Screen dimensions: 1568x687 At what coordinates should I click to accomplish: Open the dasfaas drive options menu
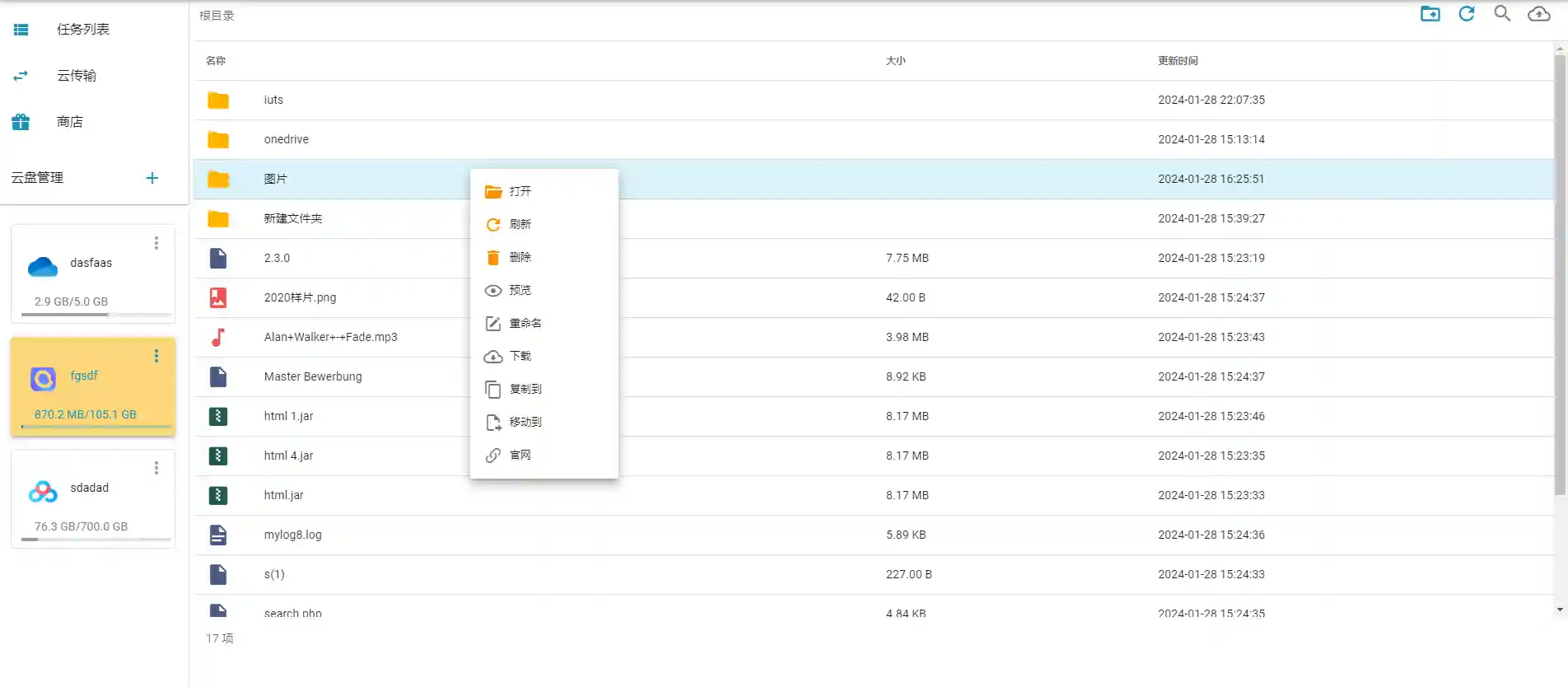point(156,243)
